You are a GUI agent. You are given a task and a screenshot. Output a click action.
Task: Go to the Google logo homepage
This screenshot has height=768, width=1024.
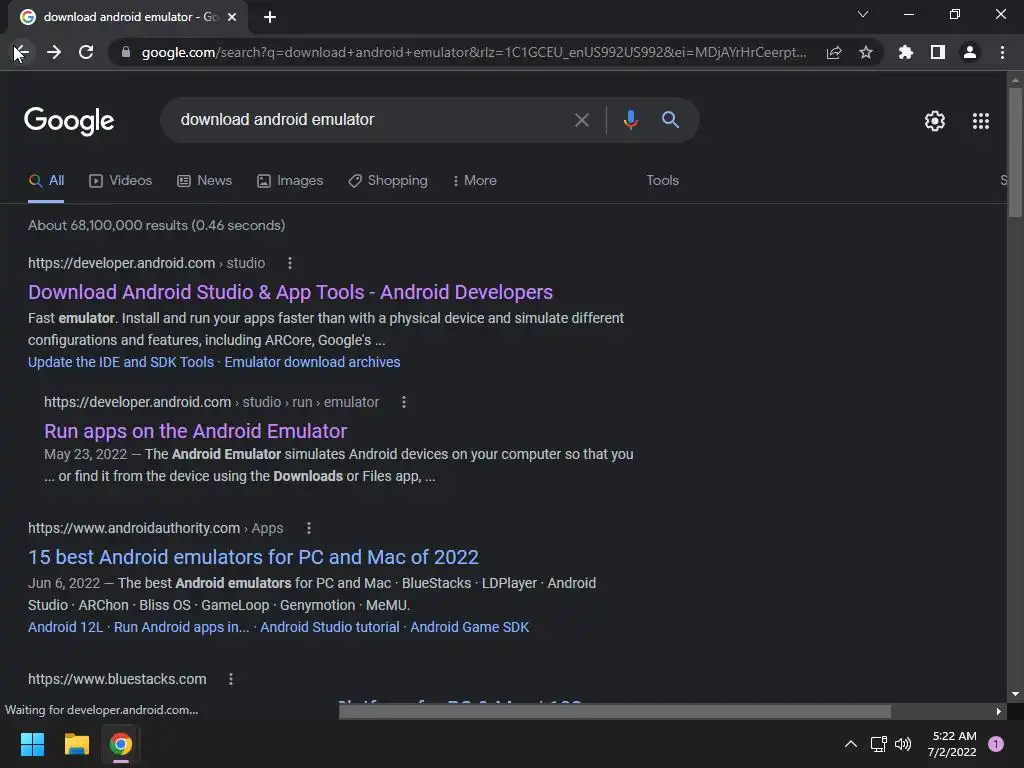click(x=69, y=121)
